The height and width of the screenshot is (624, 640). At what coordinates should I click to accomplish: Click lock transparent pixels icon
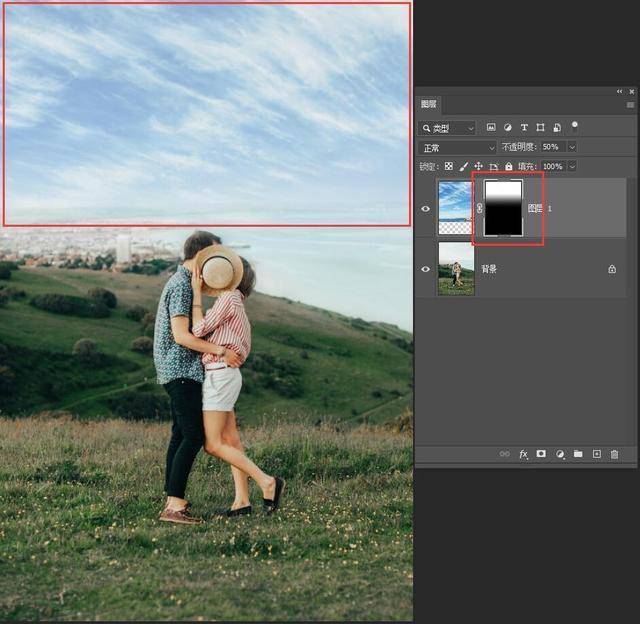pos(449,166)
